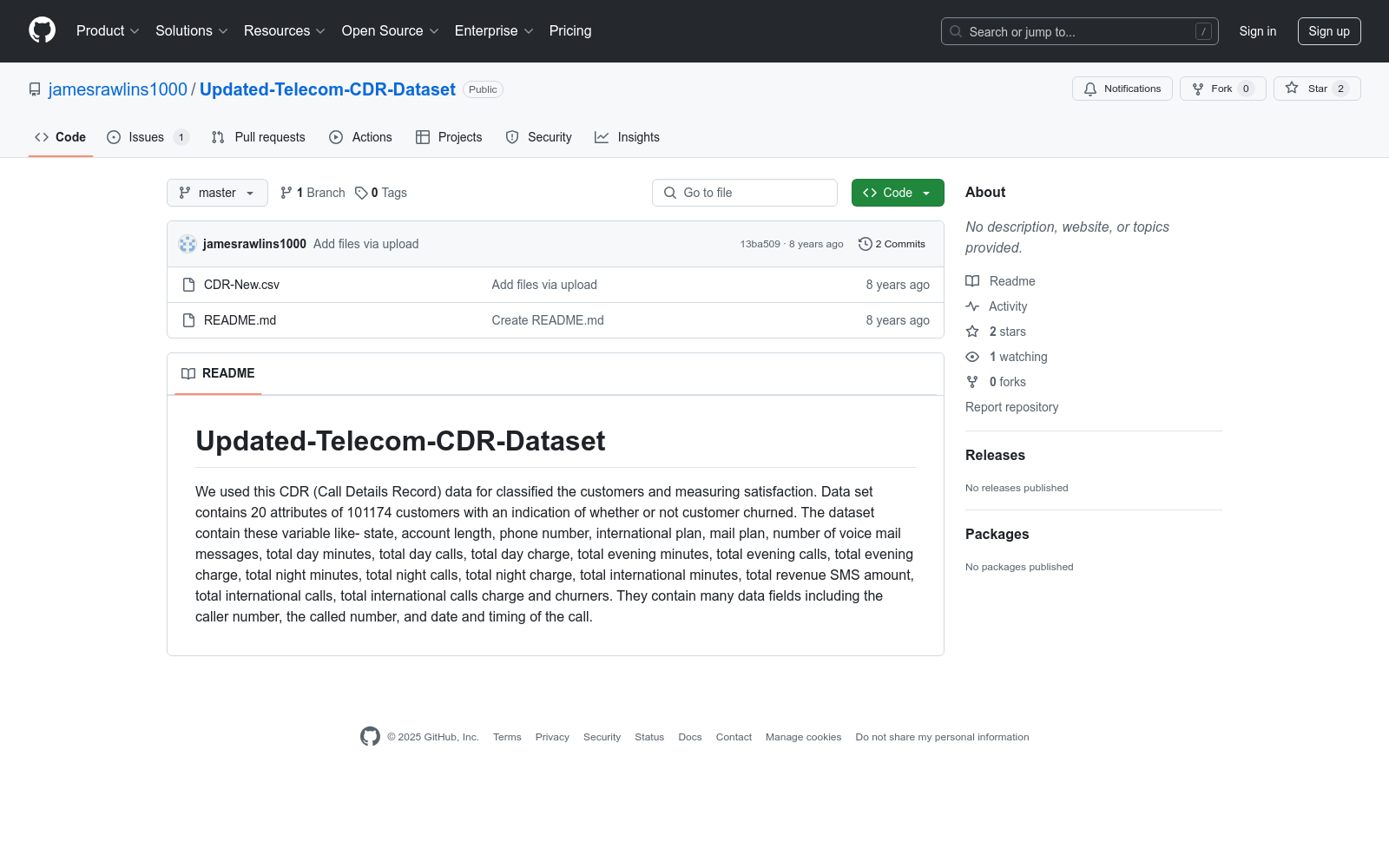This screenshot has height=868, width=1389.
Task: Click the CDR-New.csv file icon
Action: (188, 285)
